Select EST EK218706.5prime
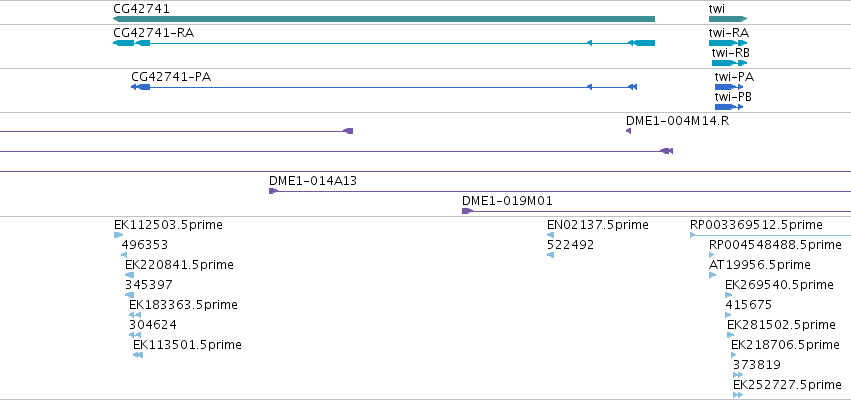851x400 pixels. (x=785, y=345)
